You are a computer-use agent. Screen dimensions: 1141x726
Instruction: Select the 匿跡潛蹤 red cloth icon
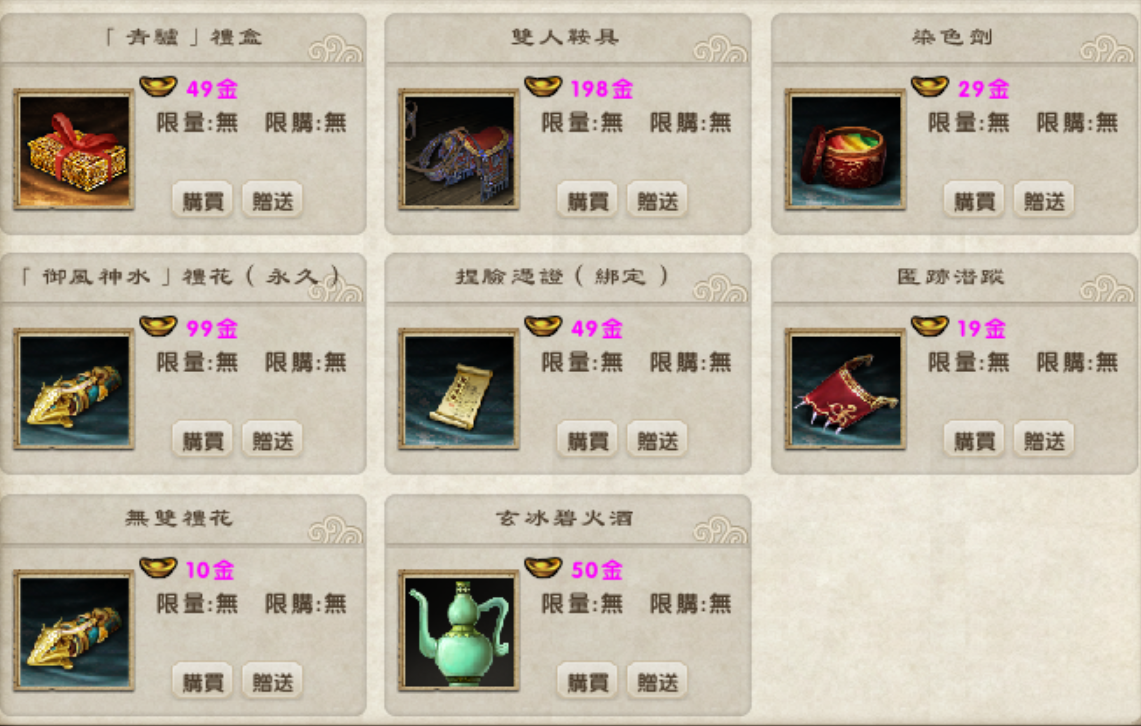tap(845, 389)
